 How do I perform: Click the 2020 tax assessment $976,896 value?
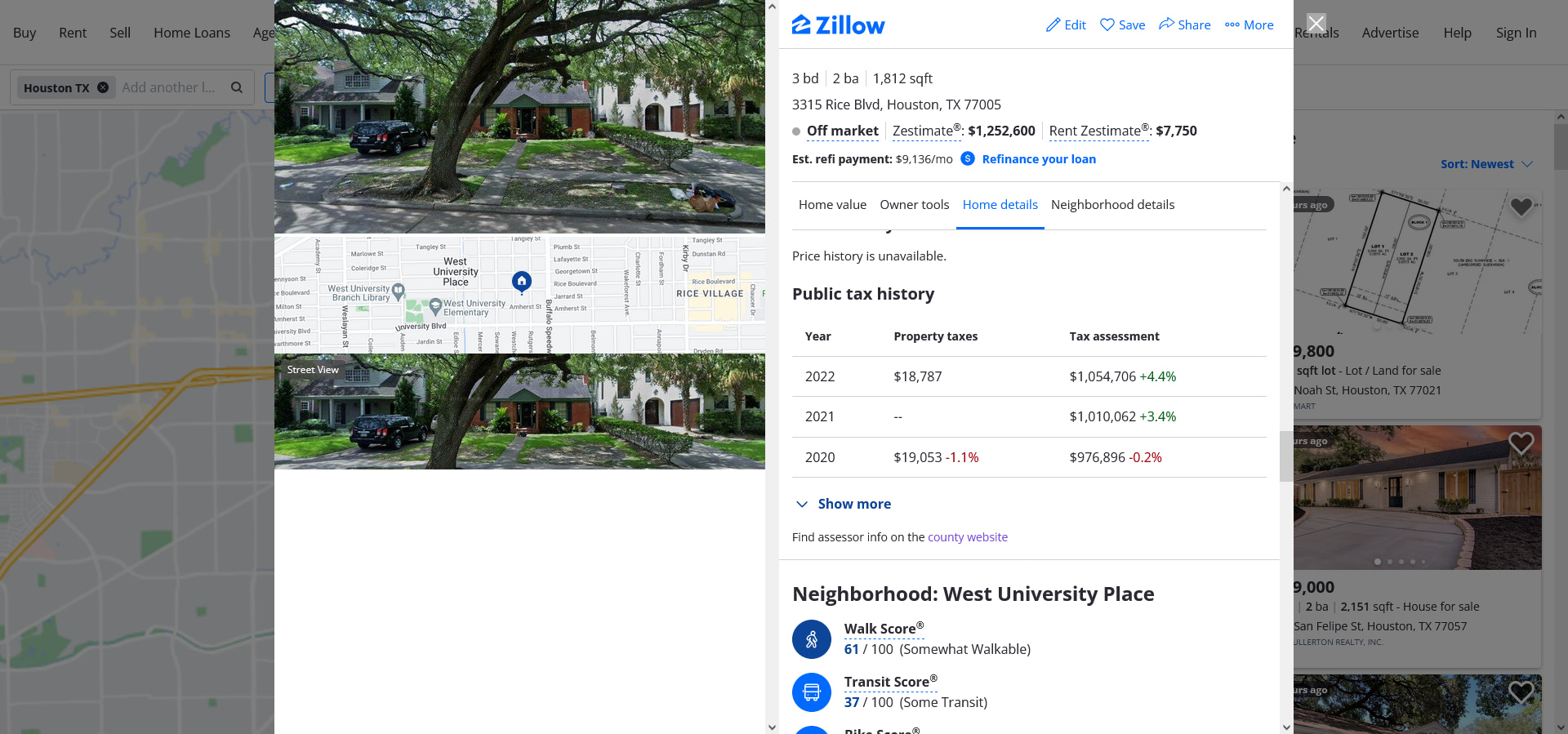[1097, 457]
